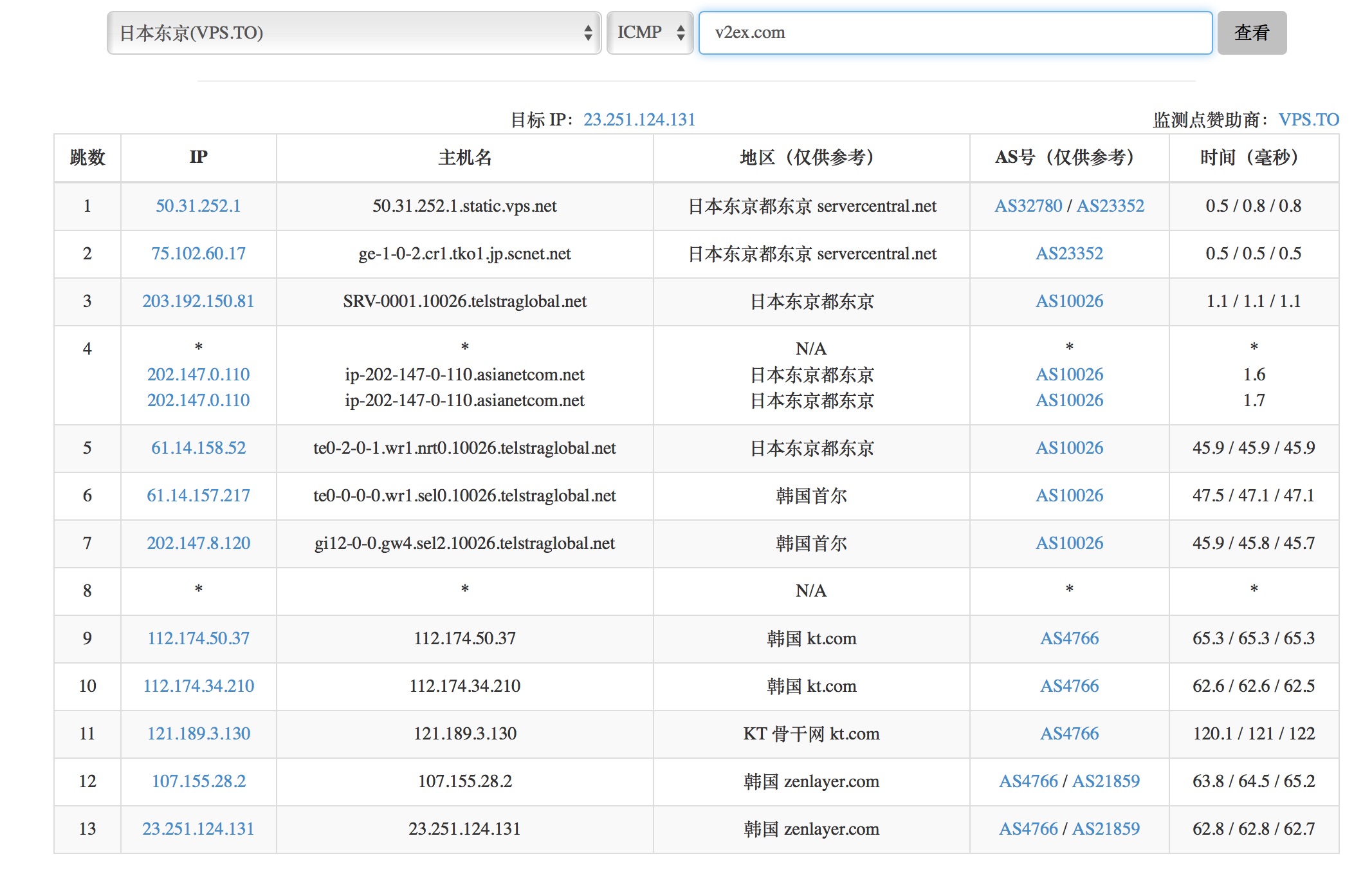Open target IP 23.251.124.131 link at top
Image resolution: width=1372 pixels, height=874 pixels.
639,120
